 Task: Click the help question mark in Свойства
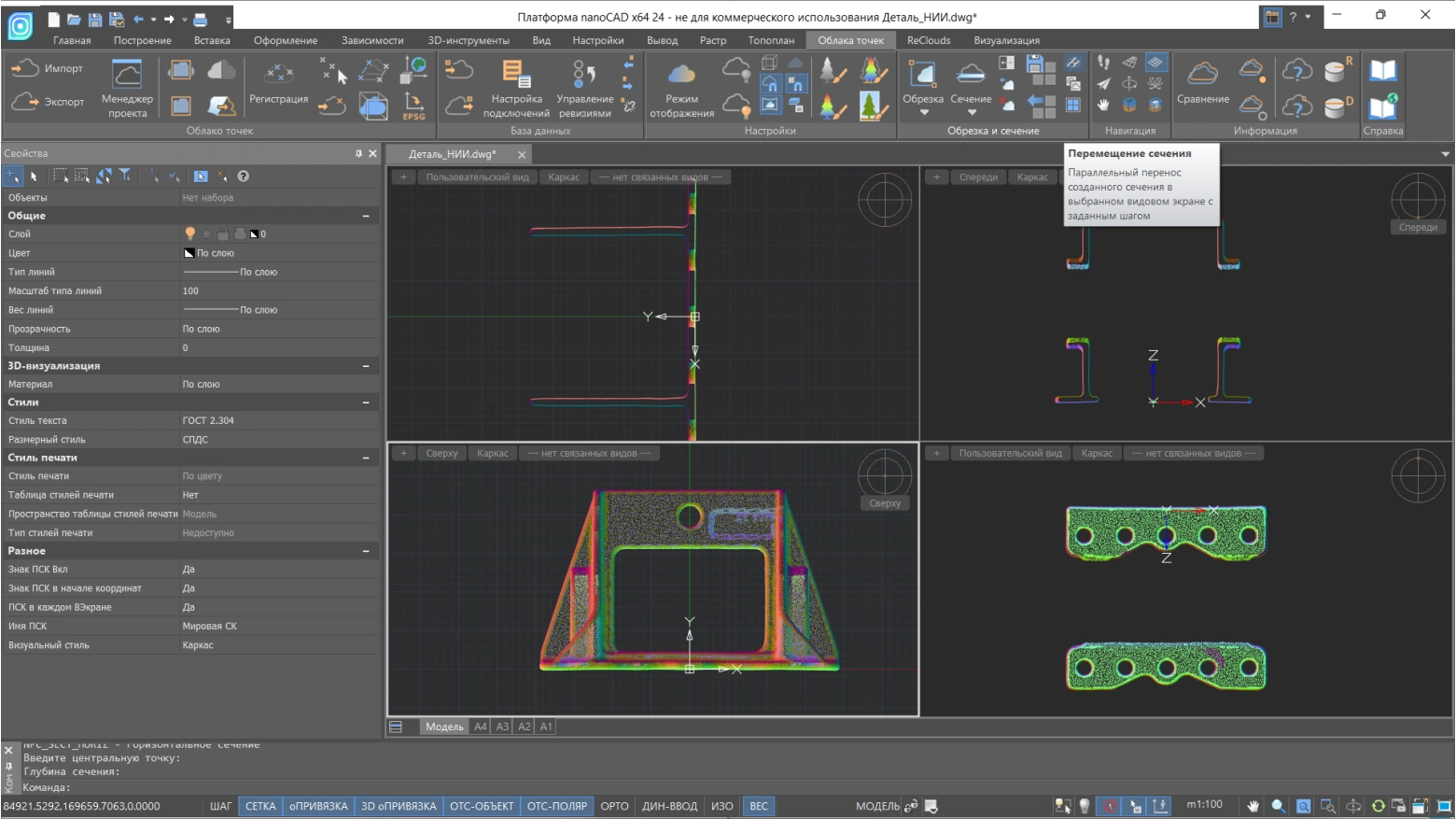point(243,176)
